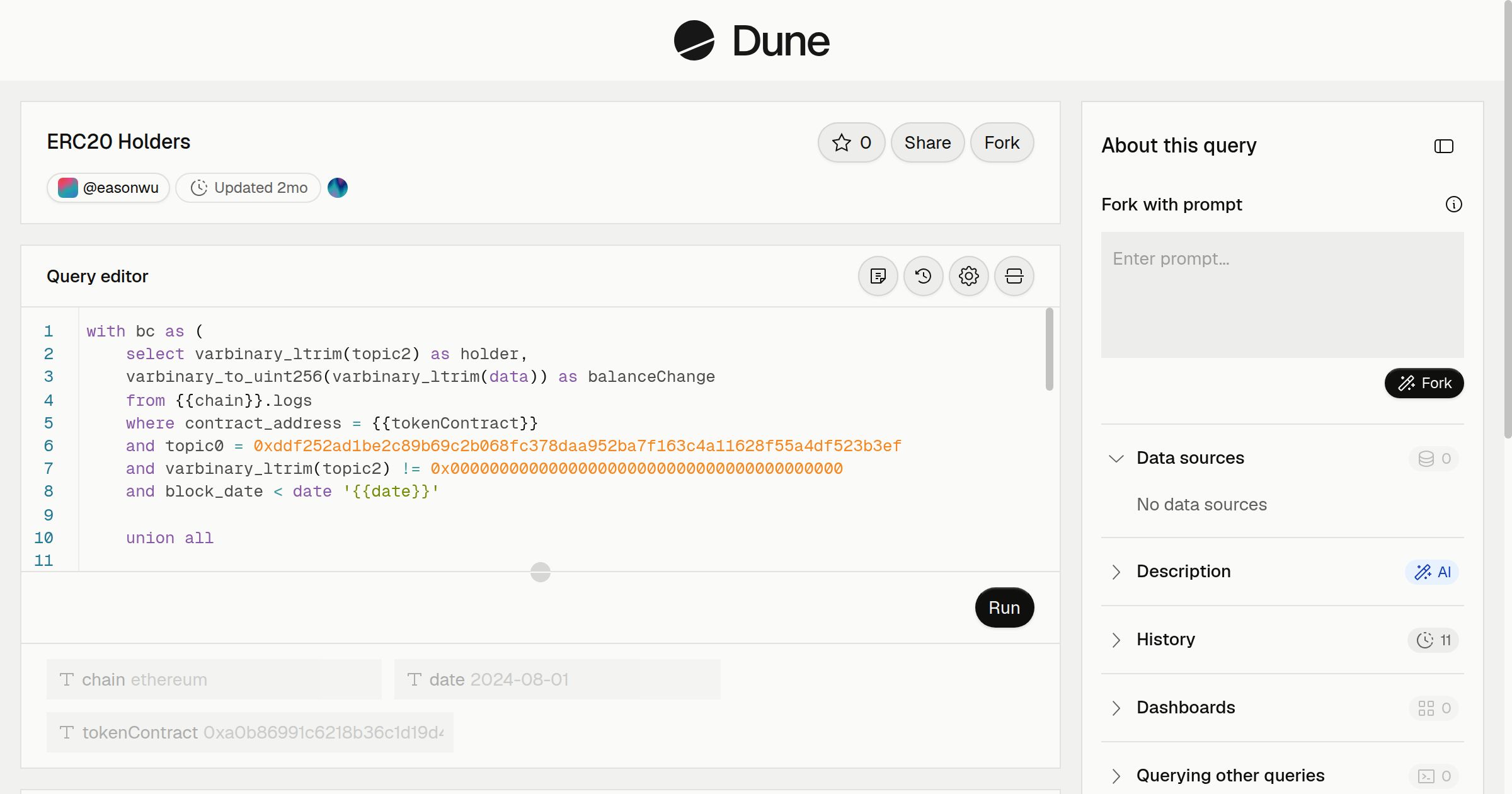The width and height of the screenshot is (1512, 794).
Task: Click the Dashboards count badge
Action: (x=1434, y=708)
